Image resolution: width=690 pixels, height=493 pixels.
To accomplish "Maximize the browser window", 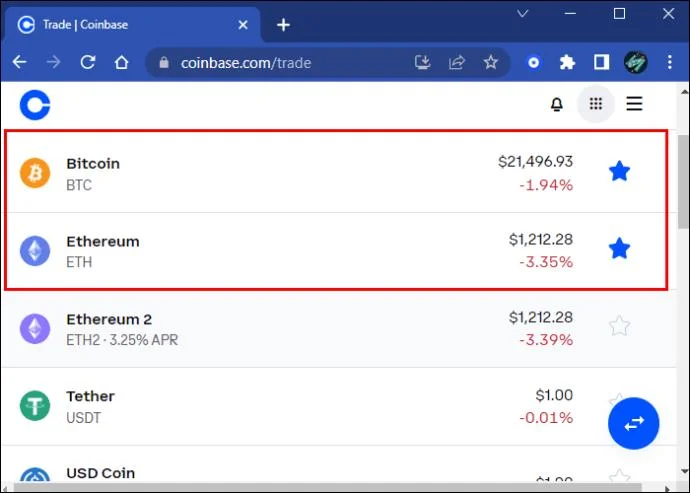I will point(619,14).
